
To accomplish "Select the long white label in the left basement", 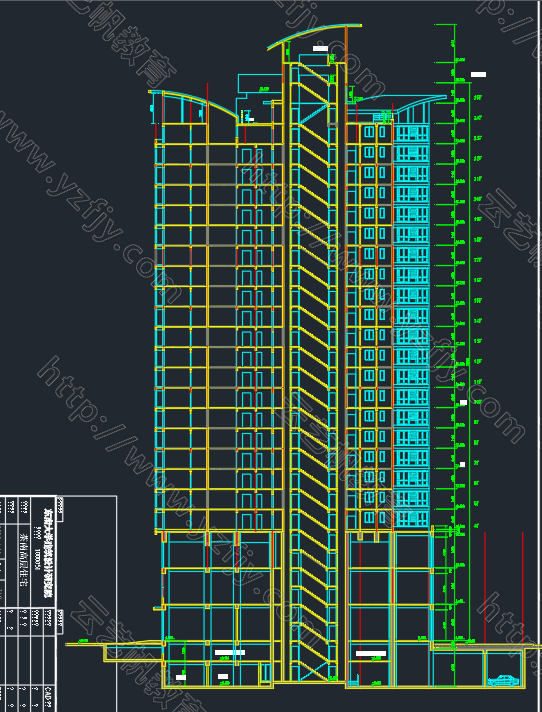I will (x=230, y=653).
